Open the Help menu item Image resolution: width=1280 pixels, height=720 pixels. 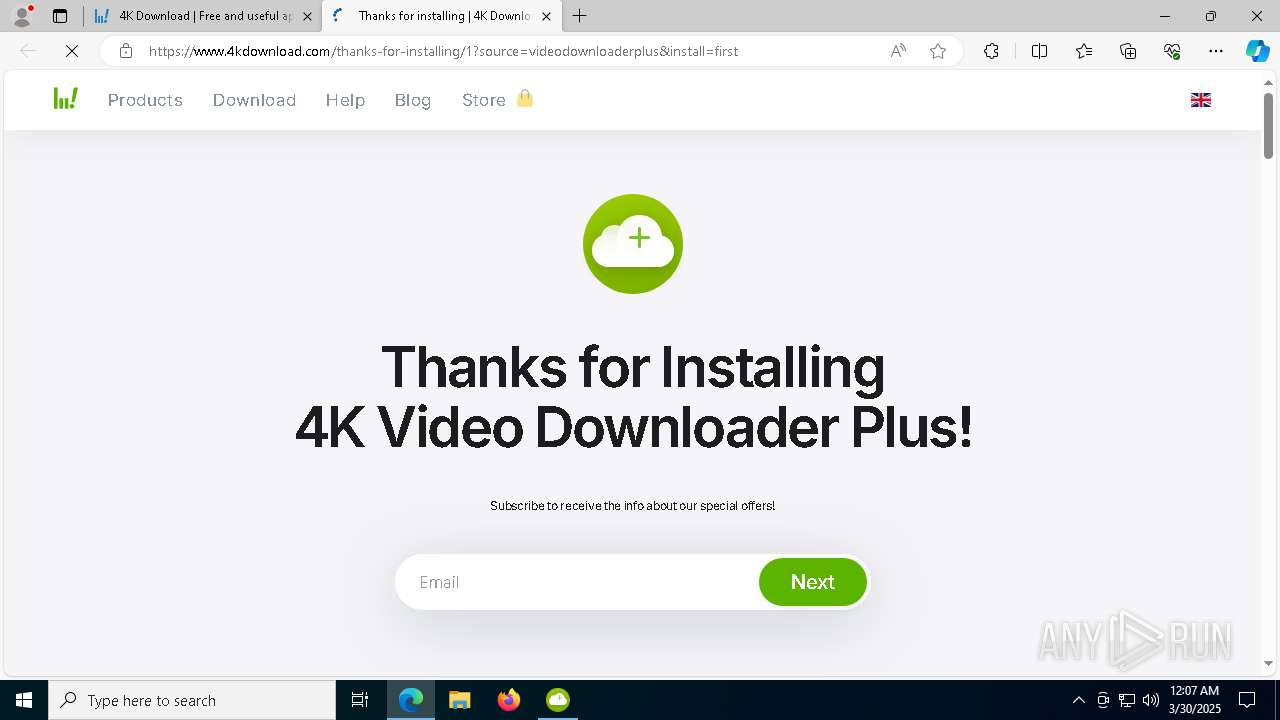point(345,100)
